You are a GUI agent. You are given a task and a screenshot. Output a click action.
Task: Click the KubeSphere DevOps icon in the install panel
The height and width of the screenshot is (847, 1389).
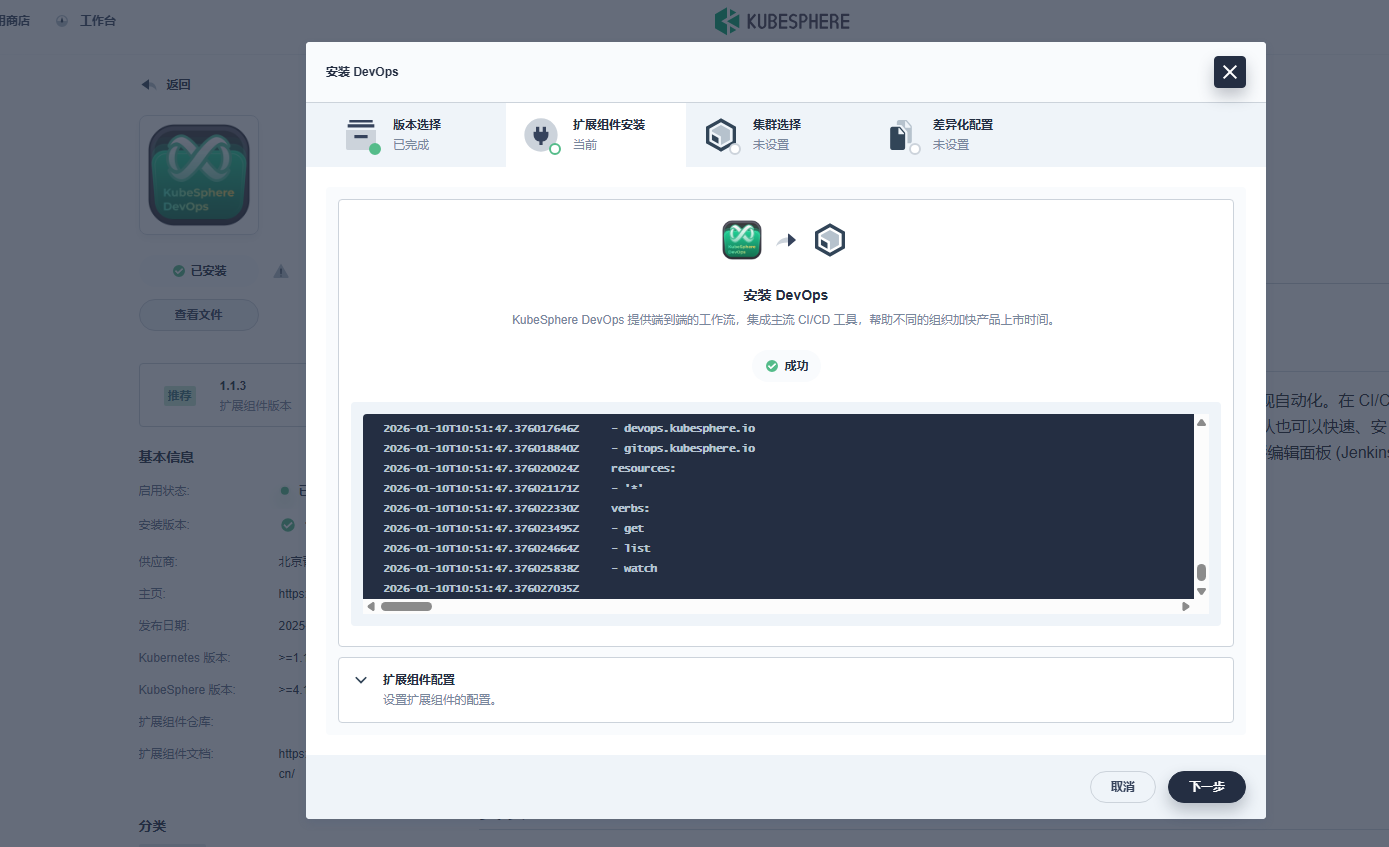coord(742,240)
